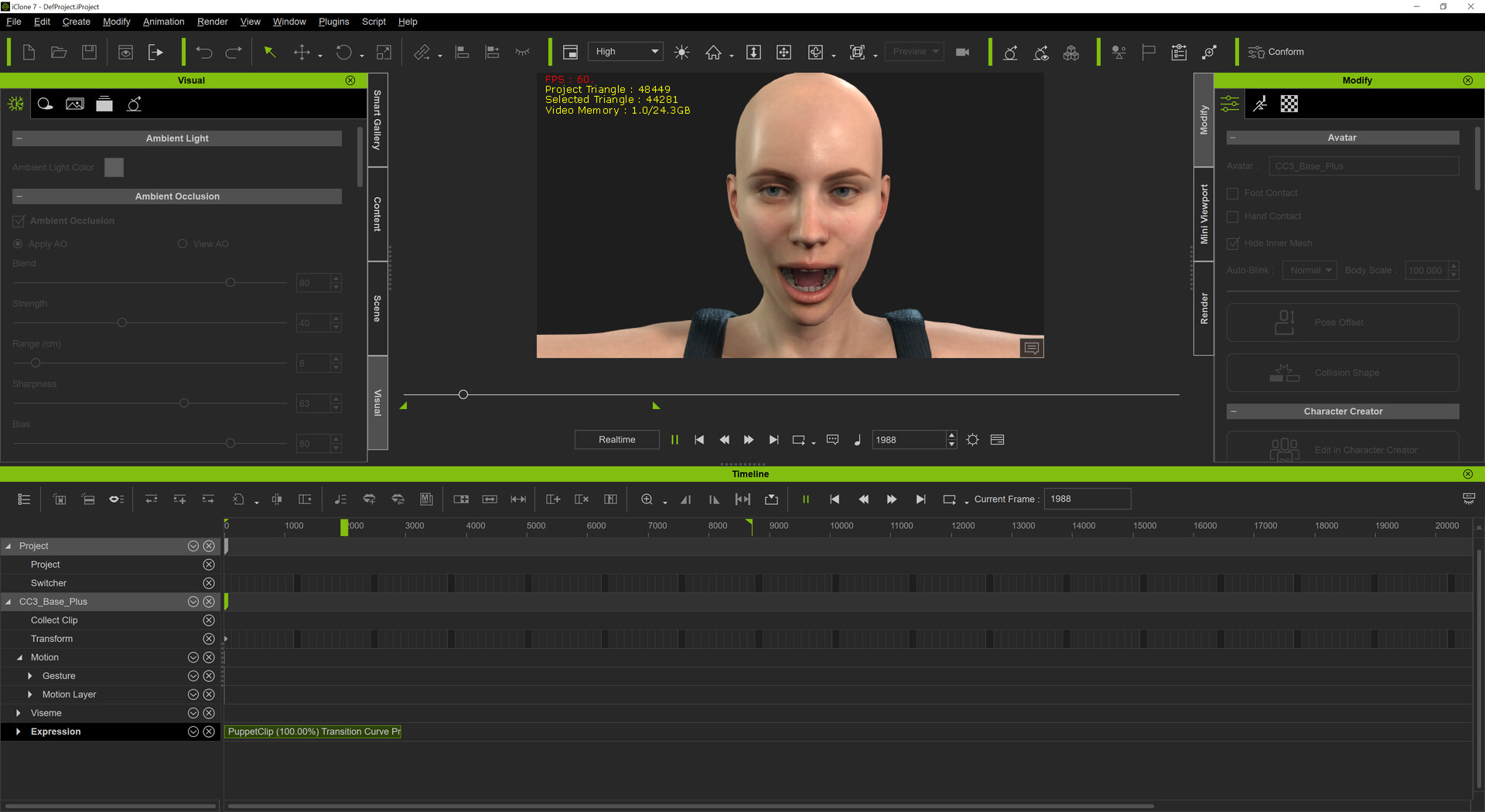Open the Animation menu
The image size is (1485, 812).
click(163, 21)
